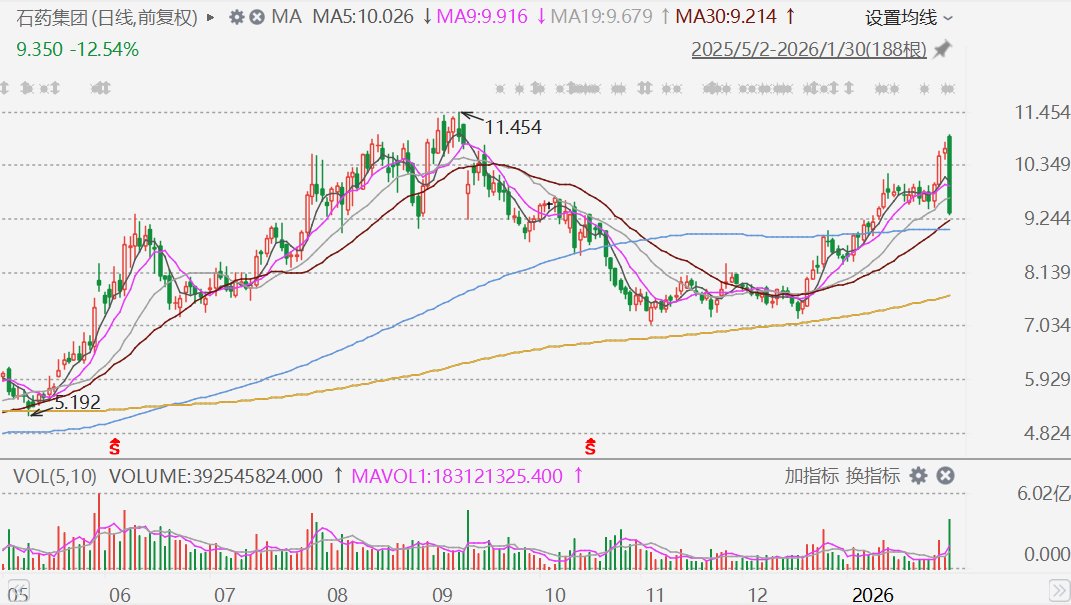Expand period arrow next to 石药集团 title

(209, 17)
